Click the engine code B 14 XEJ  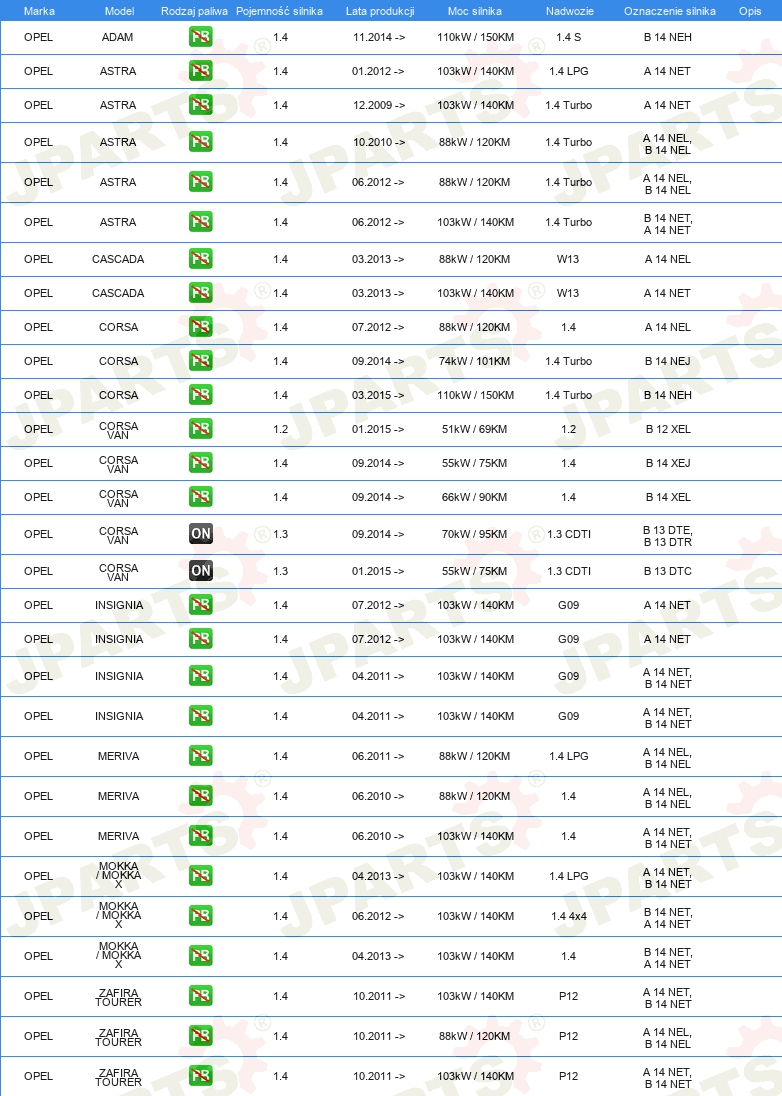pos(667,463)
